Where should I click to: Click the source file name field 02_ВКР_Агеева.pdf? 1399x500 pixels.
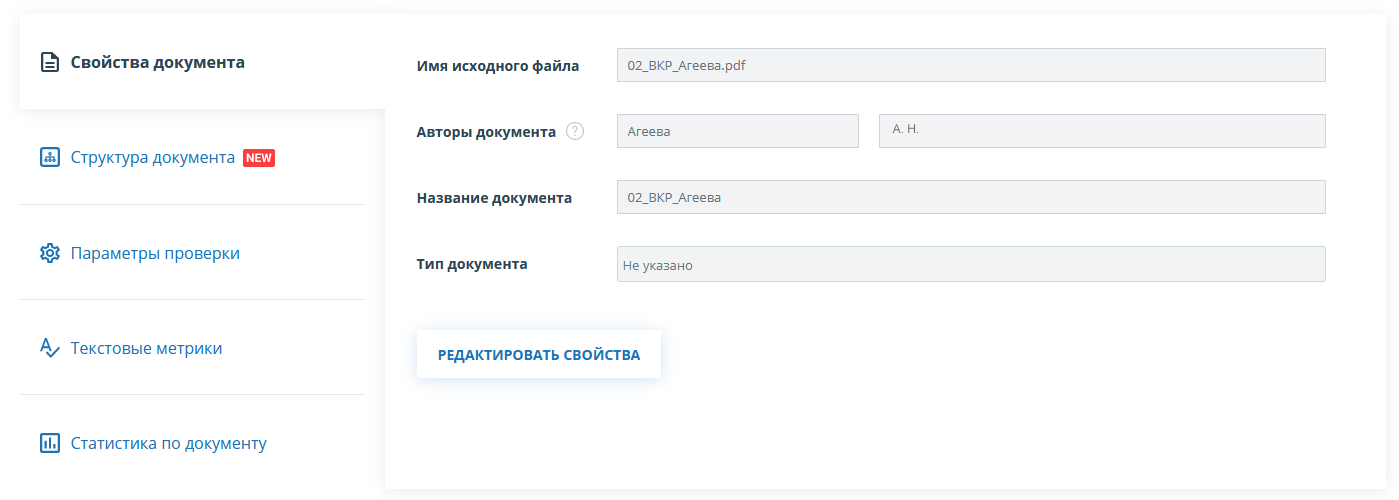coord(970,65)
